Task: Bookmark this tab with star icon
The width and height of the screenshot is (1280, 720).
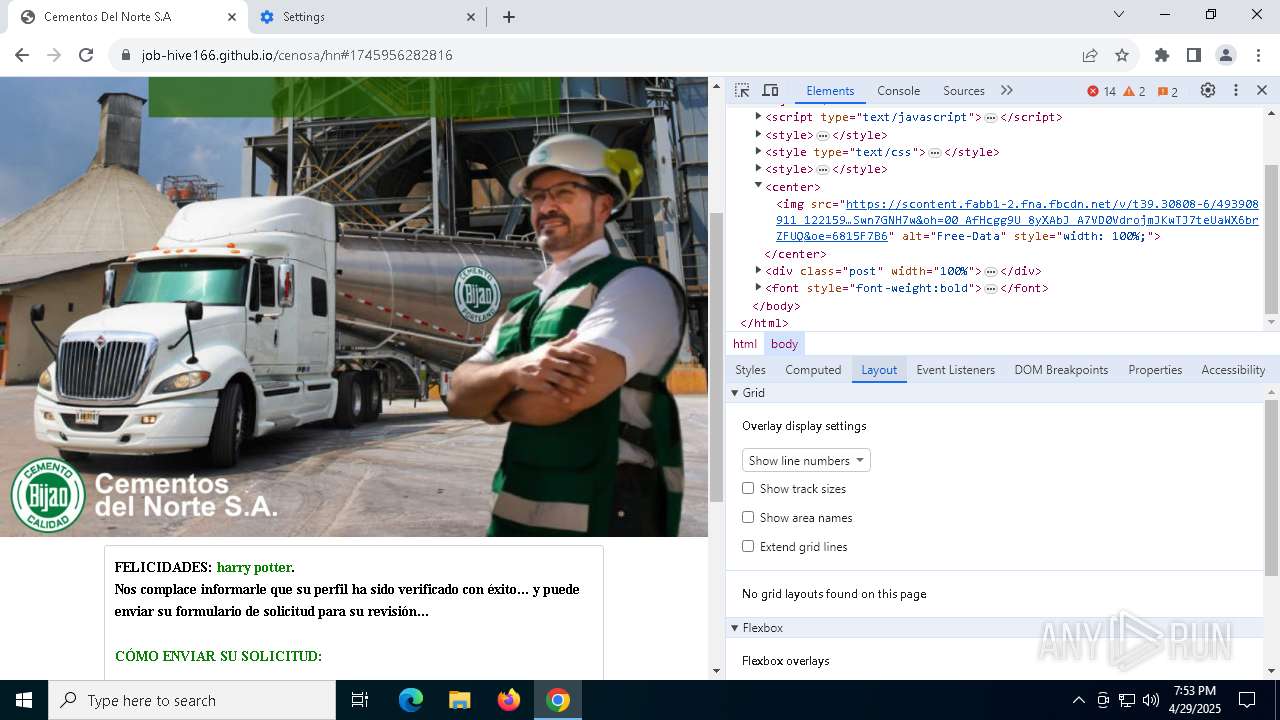Action: click(x=1122, y=55)
